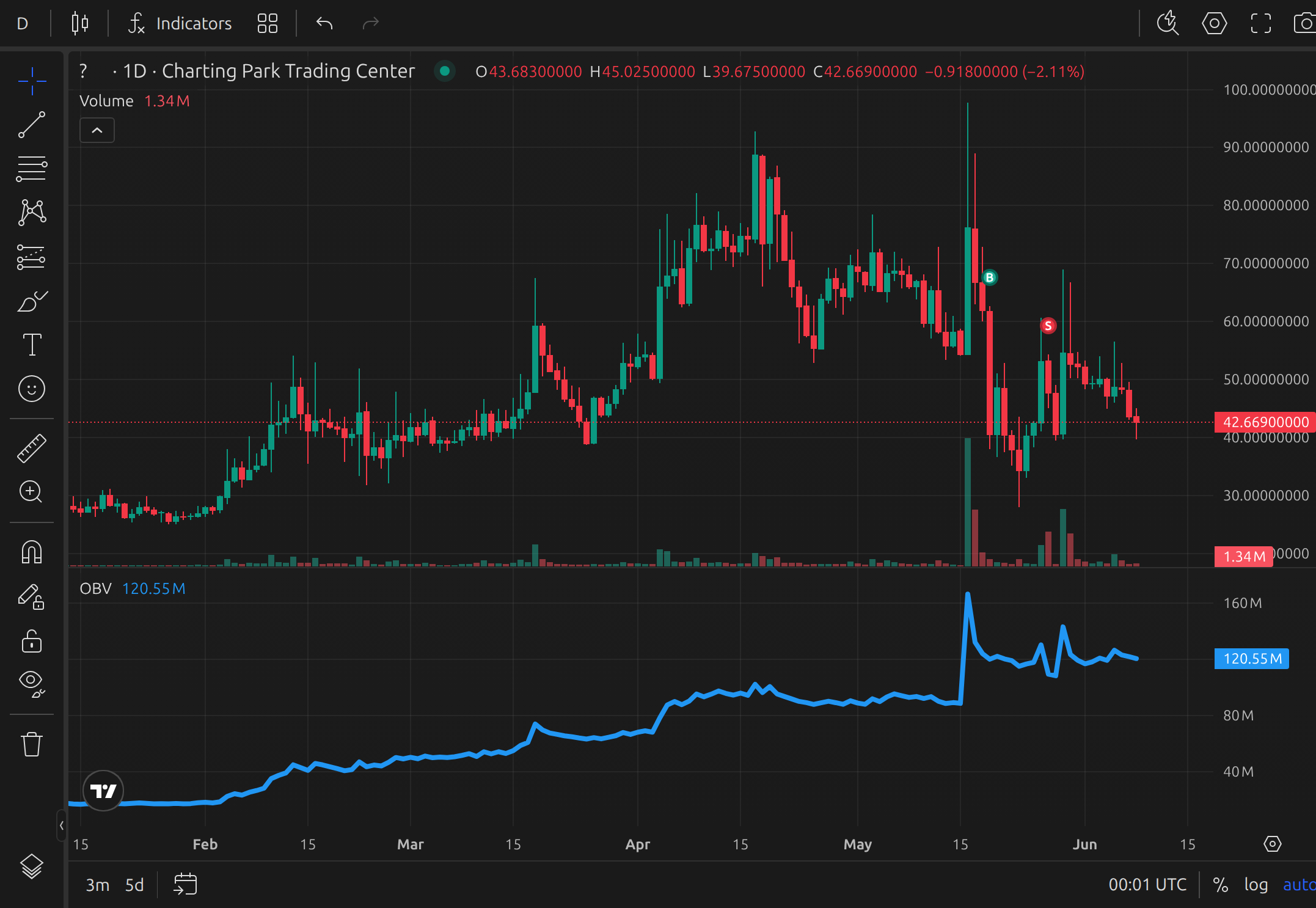Open the D interval dropdown

tap(23, 24)
